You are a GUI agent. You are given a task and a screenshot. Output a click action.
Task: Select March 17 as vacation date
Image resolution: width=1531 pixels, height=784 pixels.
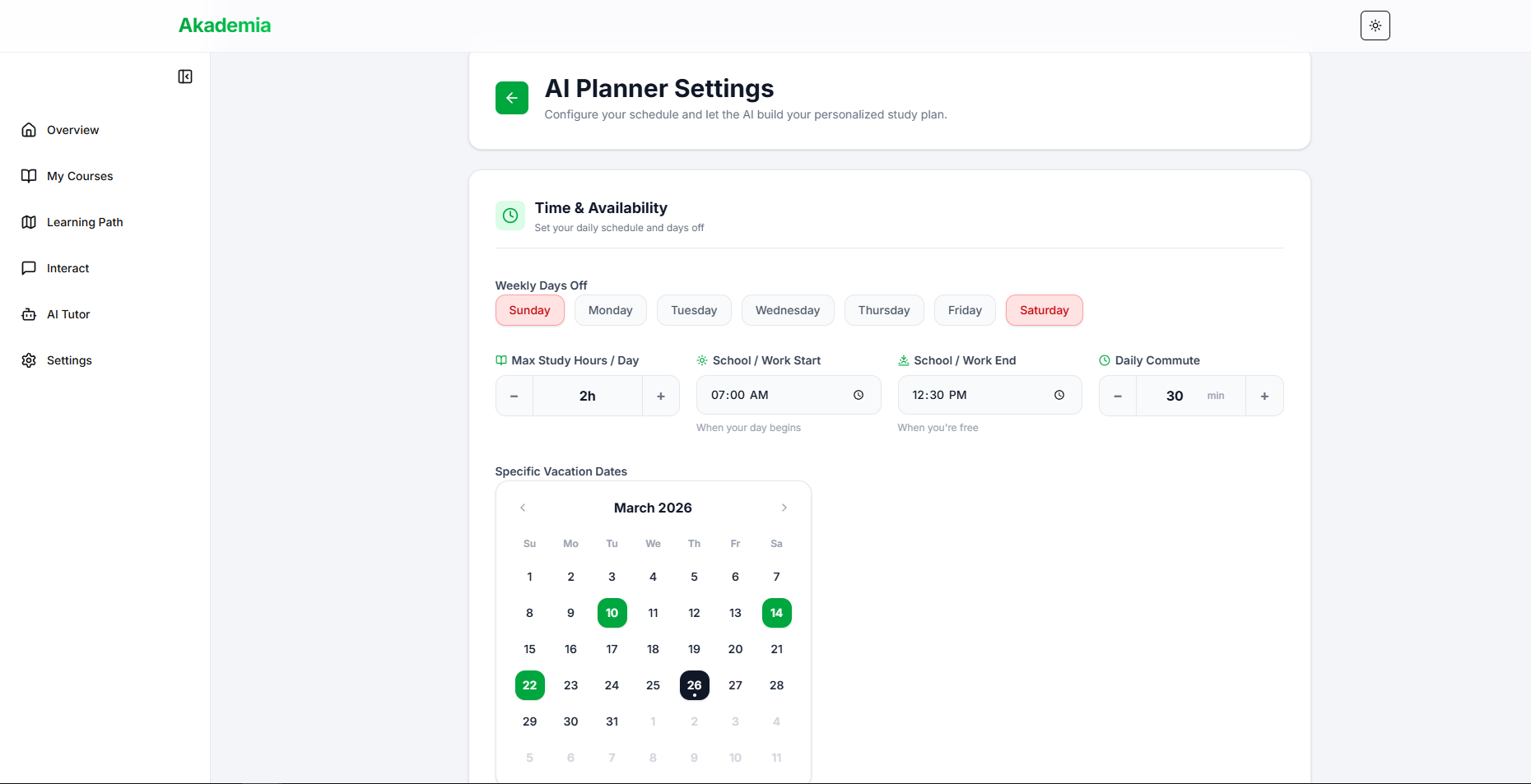612,649
